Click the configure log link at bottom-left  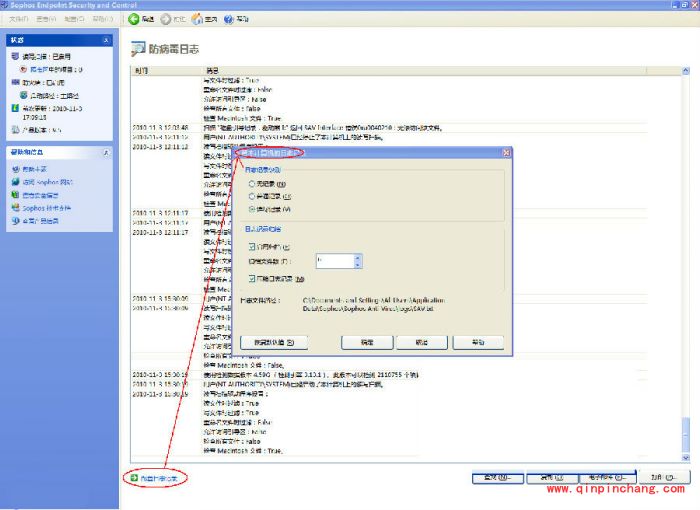(x=156, y=479)
